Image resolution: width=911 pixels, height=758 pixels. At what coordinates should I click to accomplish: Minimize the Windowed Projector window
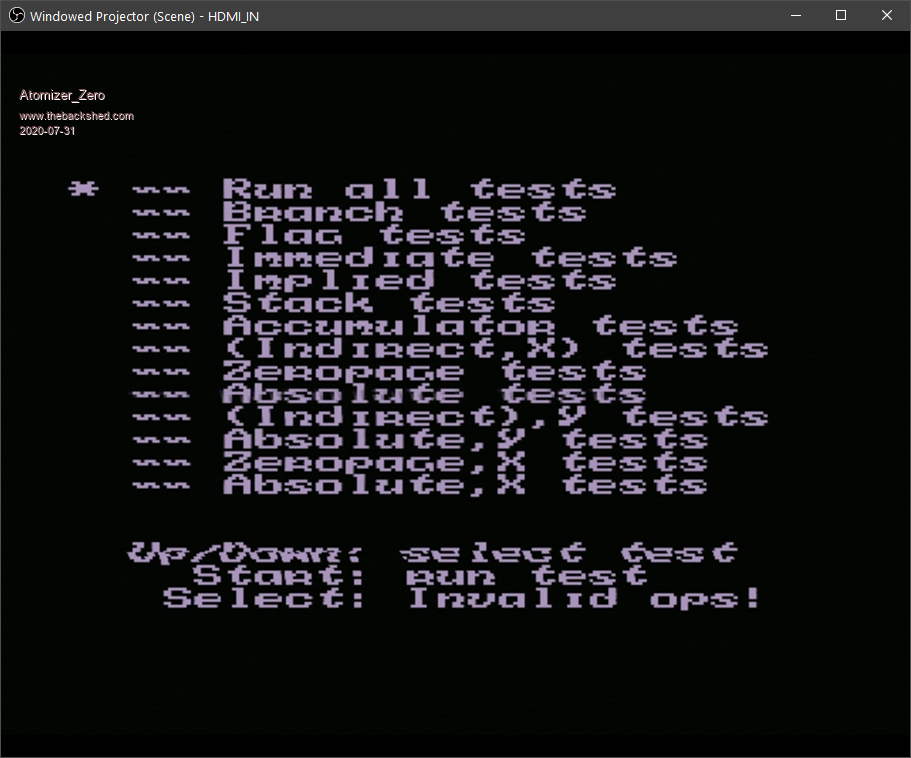pos(796,15)
